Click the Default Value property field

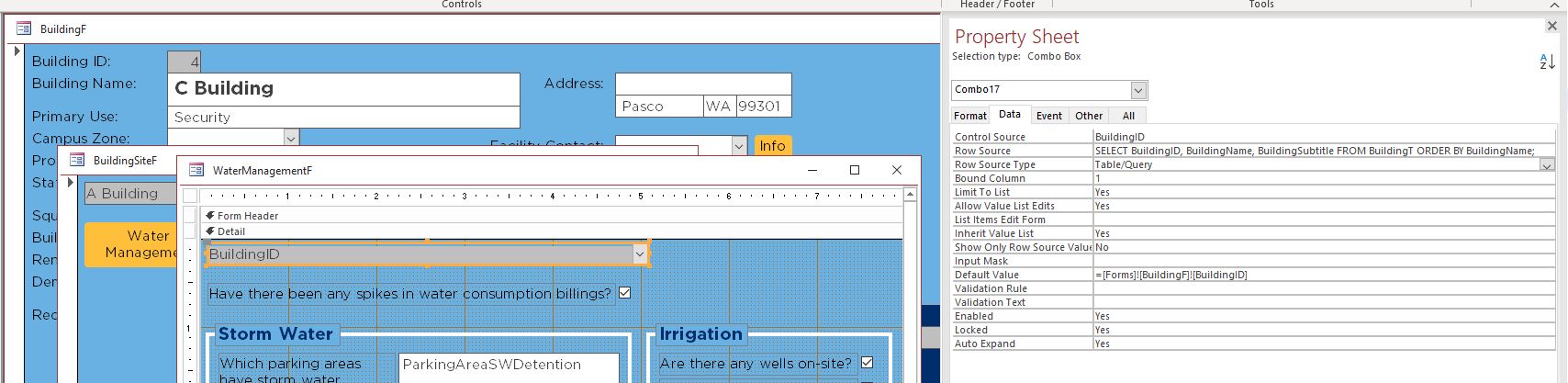[x=1322, y=275]
